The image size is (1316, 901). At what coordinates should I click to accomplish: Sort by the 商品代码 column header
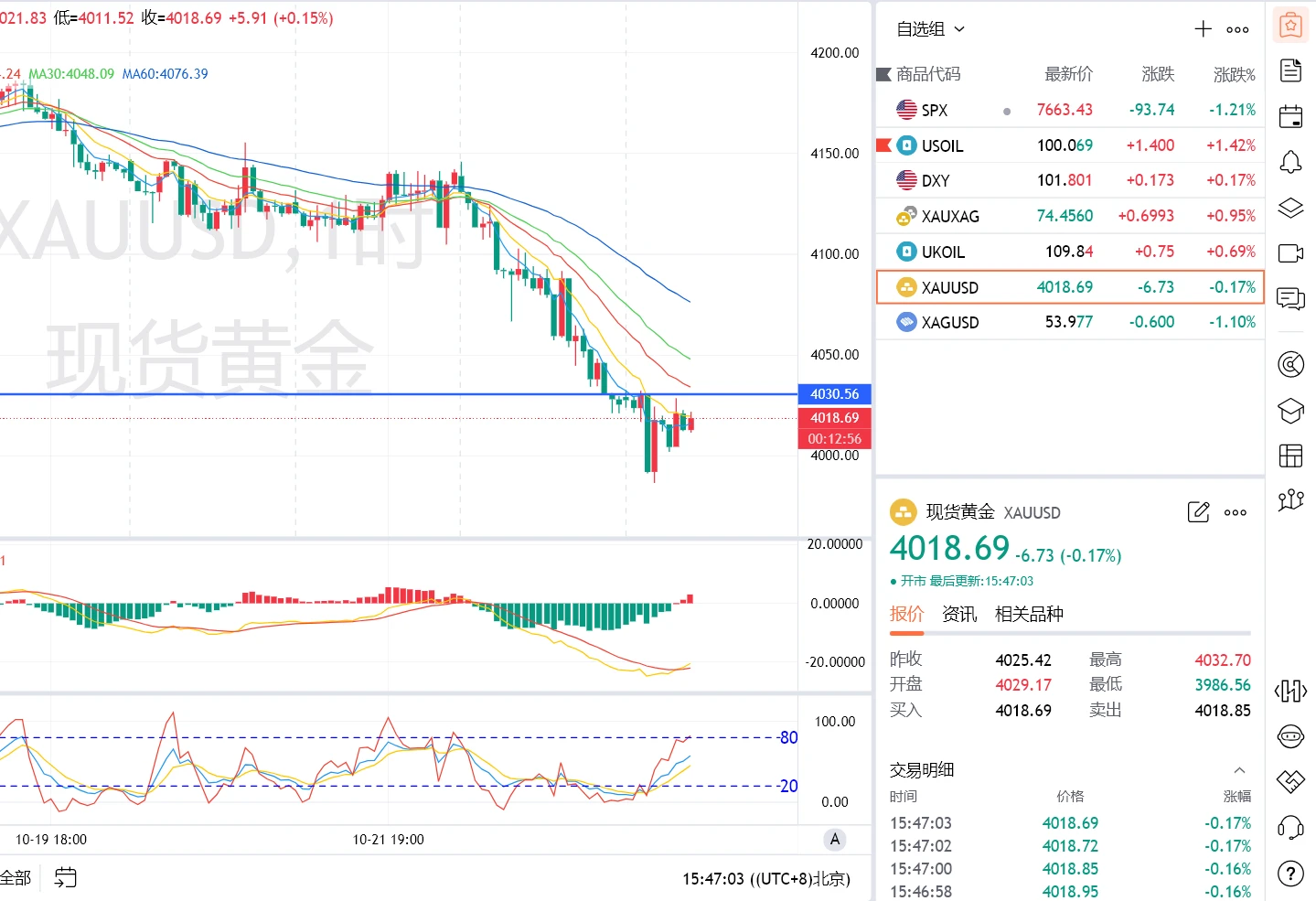(928, 74)
